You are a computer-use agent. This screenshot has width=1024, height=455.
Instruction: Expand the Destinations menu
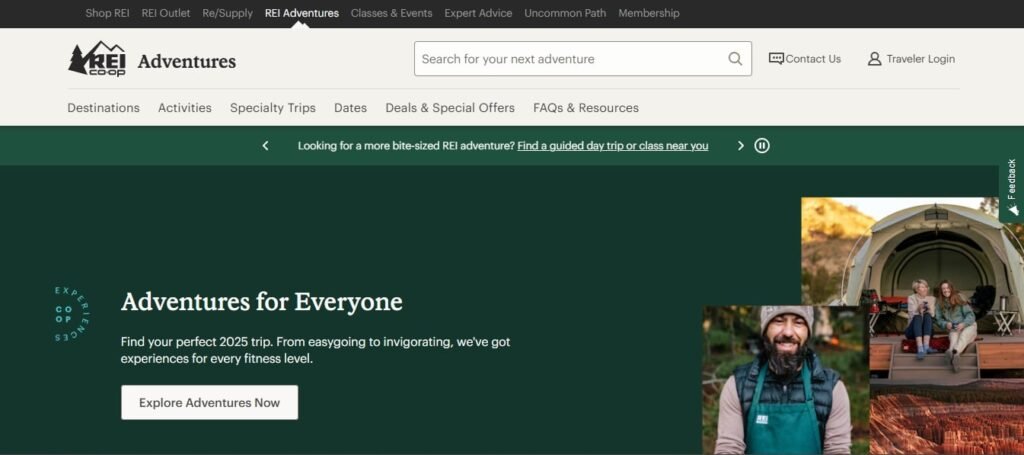103,108
